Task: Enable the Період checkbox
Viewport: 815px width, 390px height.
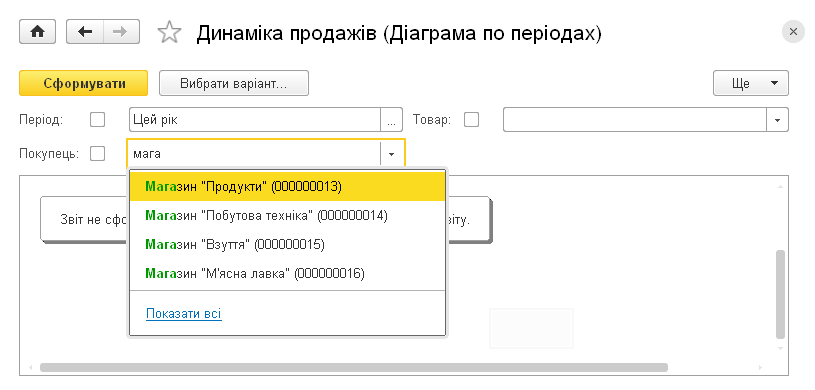Action: (97, 120)
